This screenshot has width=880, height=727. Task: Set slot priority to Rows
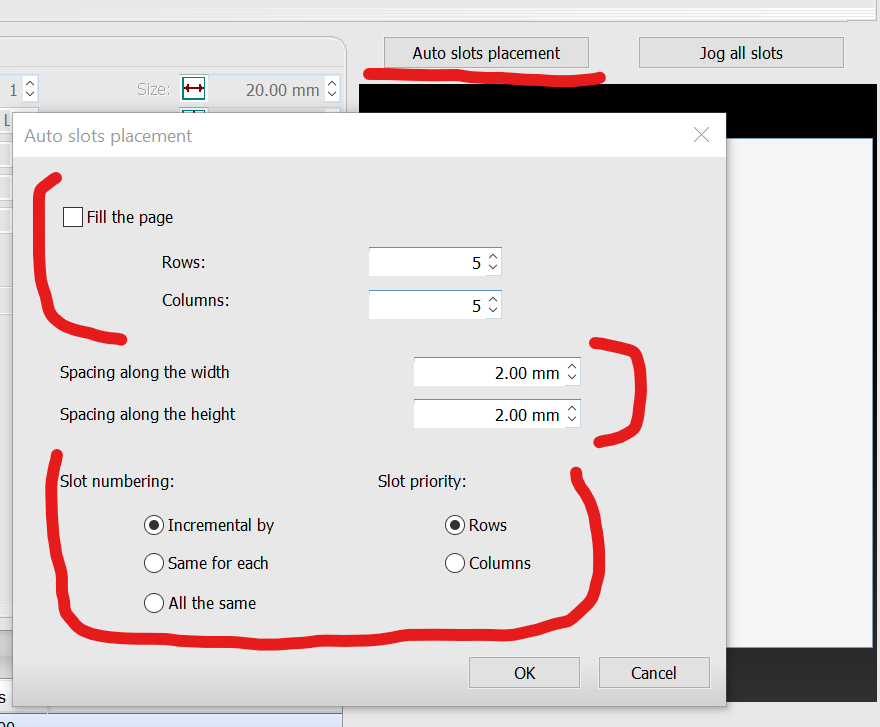[x=455, y=525]
